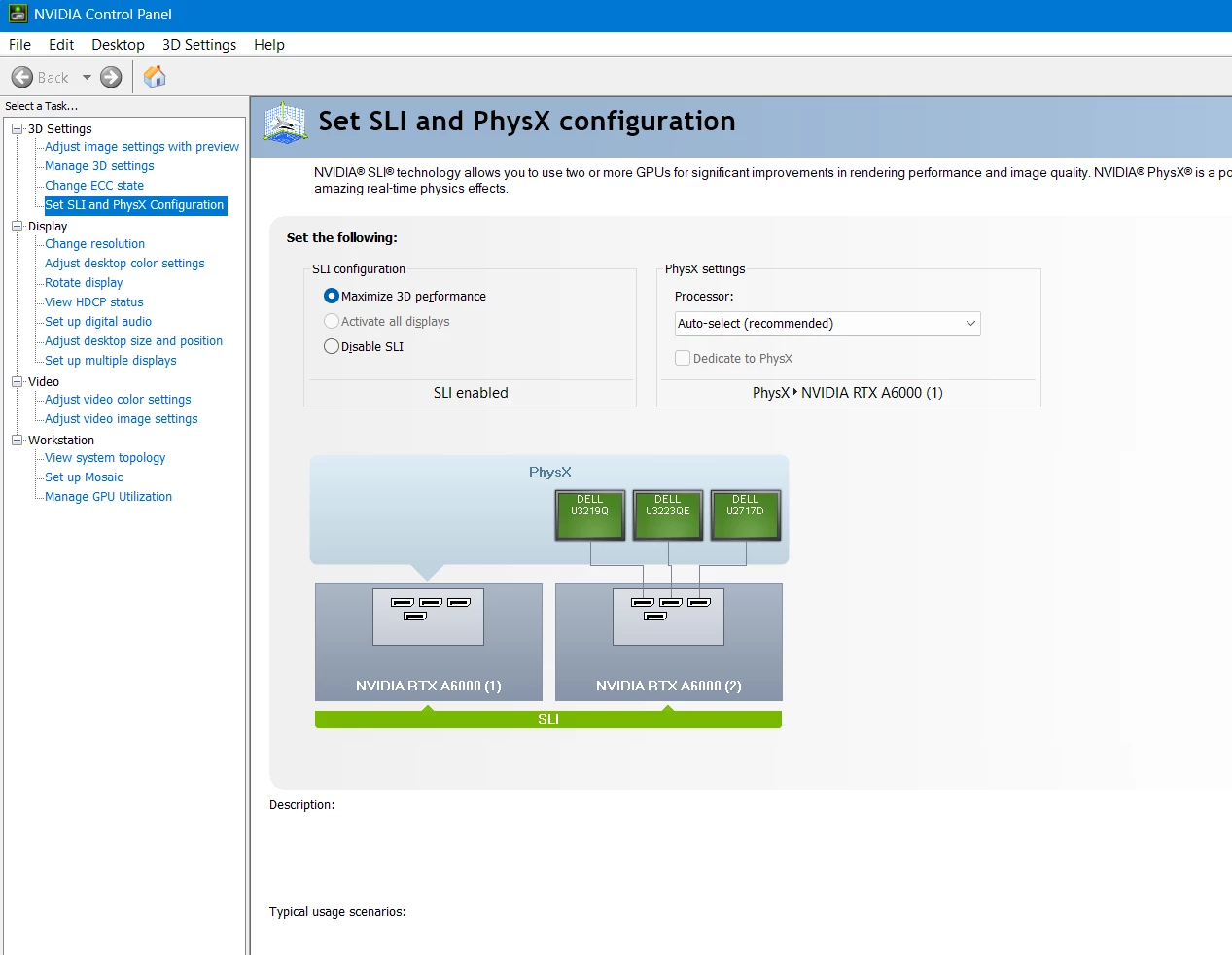Open the 3D Settings menu
Viewport: 1232px width, 955px height.
[199, 44]
